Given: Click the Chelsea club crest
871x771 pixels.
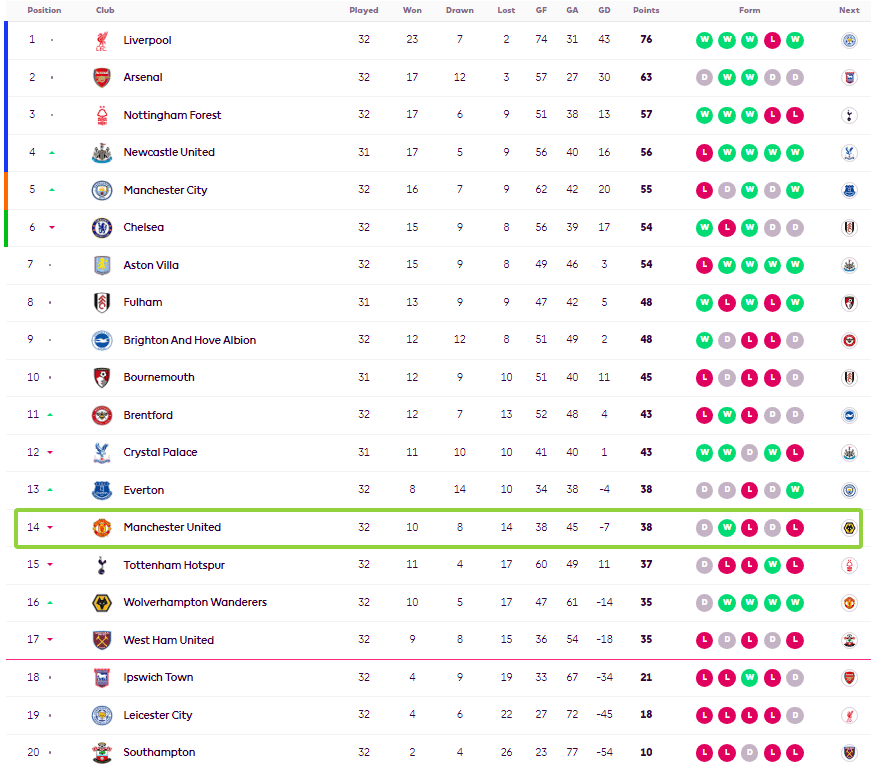Looking at the screenshot, I should (x=102, y=227).
